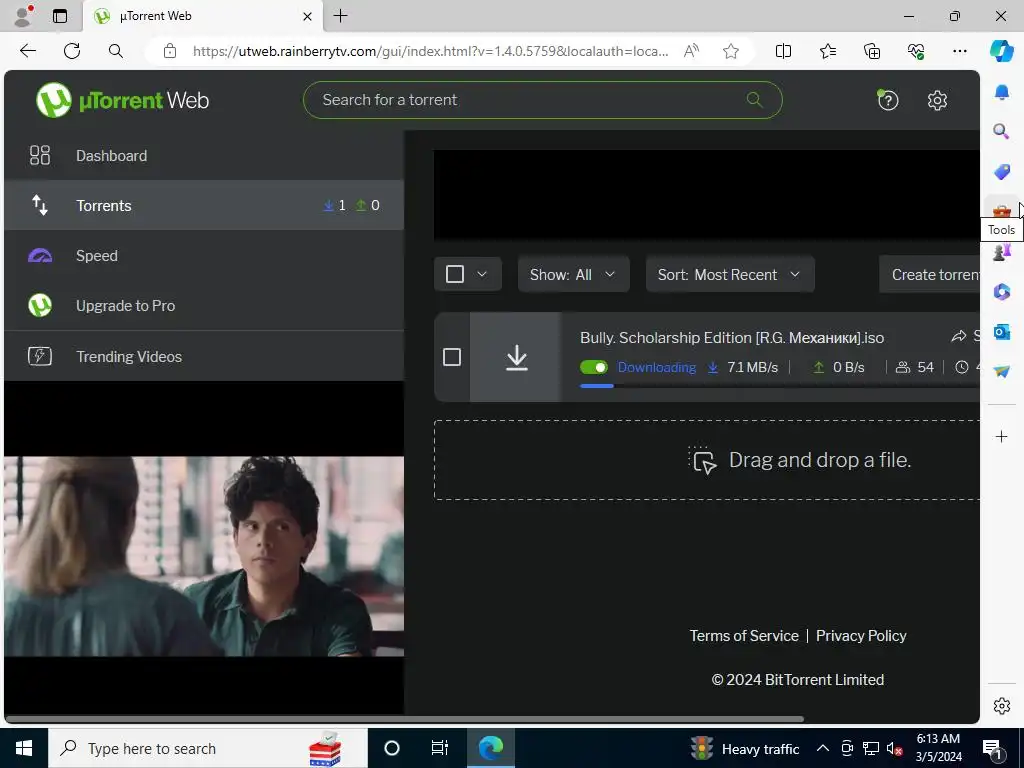Click the Edge icon on the taskbar
The image size is (1024, 768).
click(490, 748)
